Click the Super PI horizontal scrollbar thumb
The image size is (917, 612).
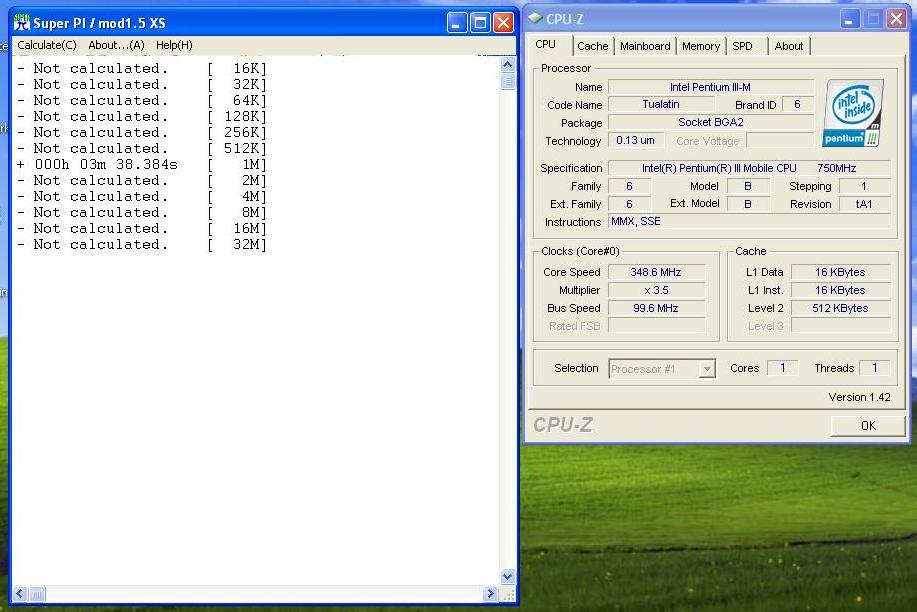[37, 594]
